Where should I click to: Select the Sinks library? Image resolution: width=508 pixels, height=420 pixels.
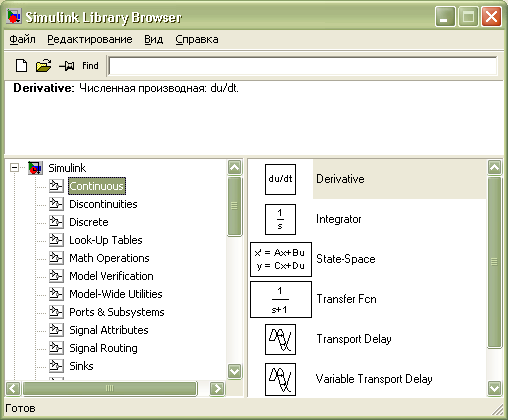pos(81,366)
